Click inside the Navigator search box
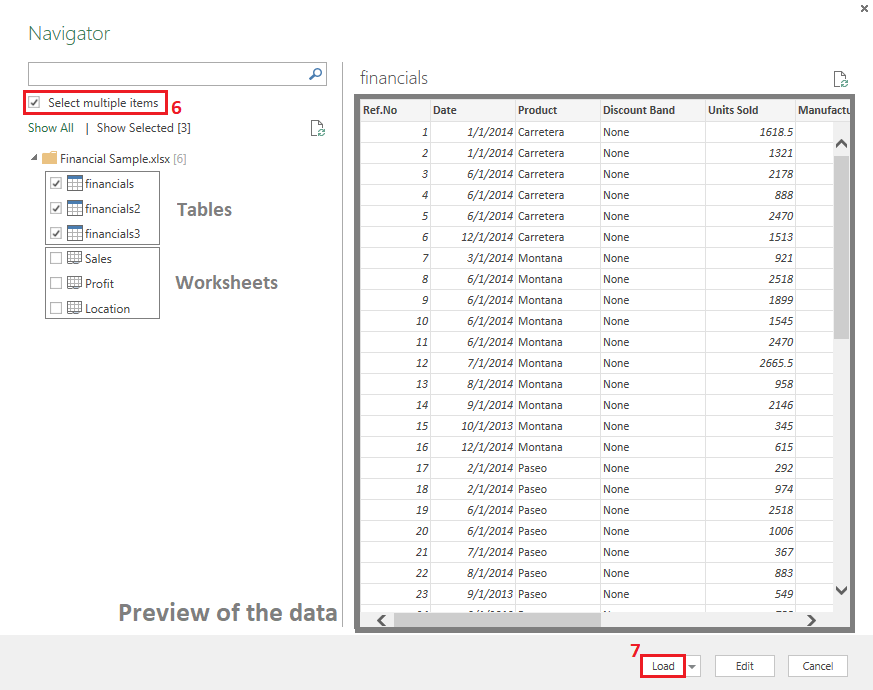873x690 pixels. click(x=165, y=74)
